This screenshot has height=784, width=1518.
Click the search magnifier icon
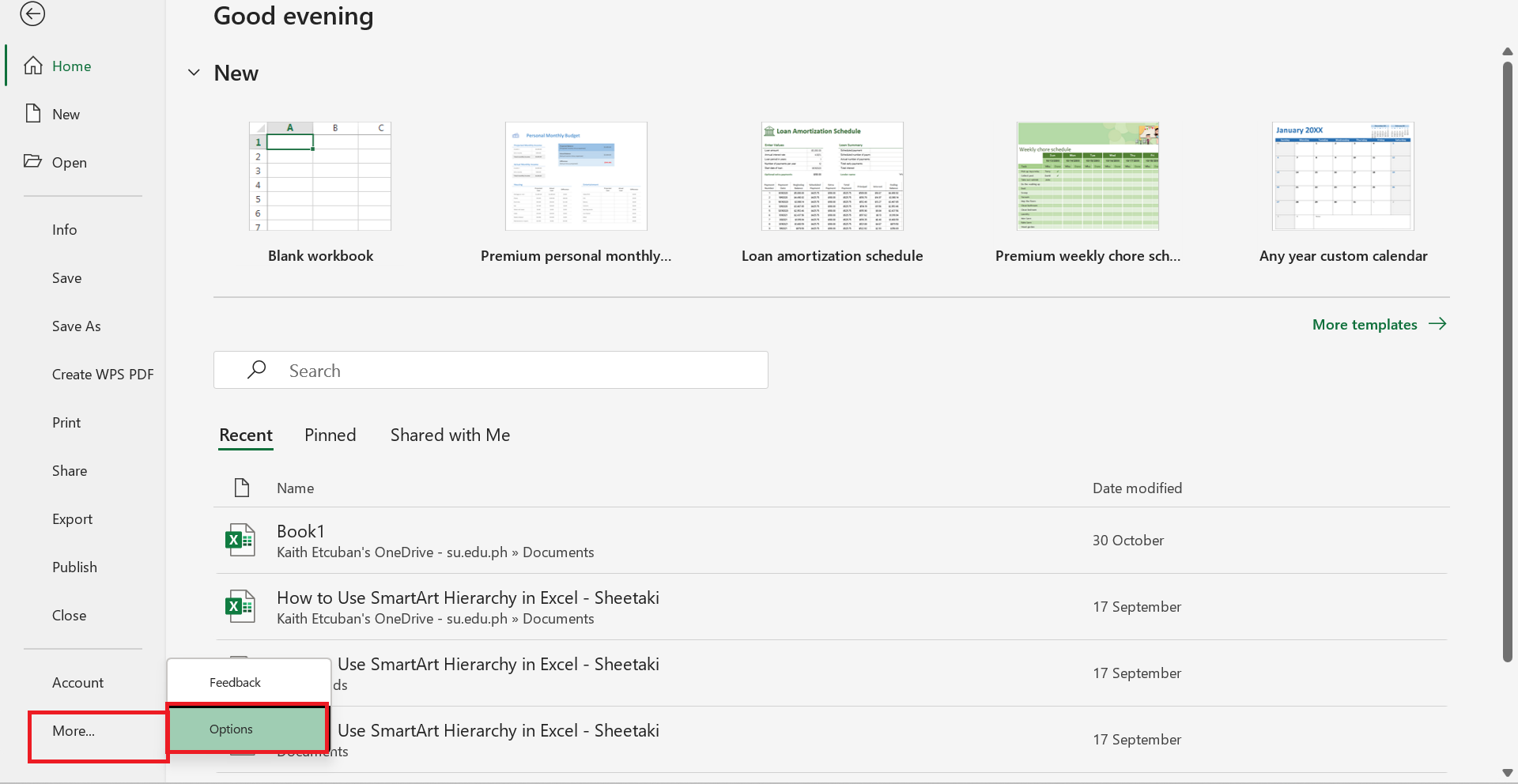click(257, 370)
